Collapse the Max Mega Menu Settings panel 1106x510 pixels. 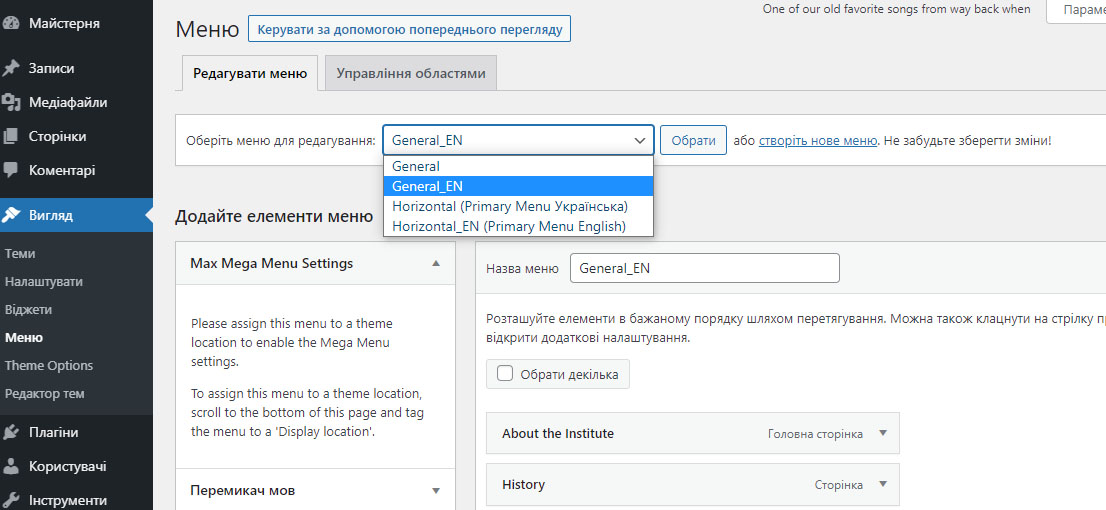click(x=436, y=263)
